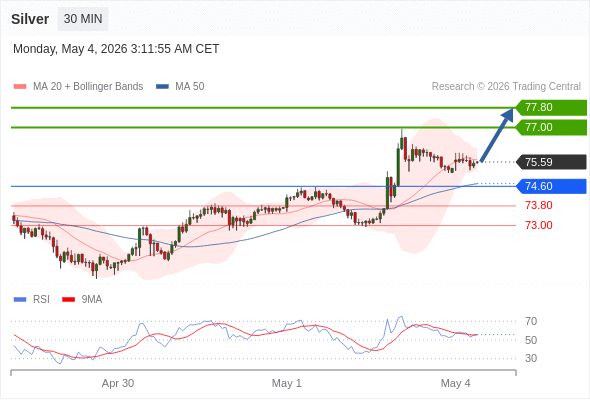Click the Silver chart title
The width and height of the screenshot is (590, 400).
click(x=30, y=19)
